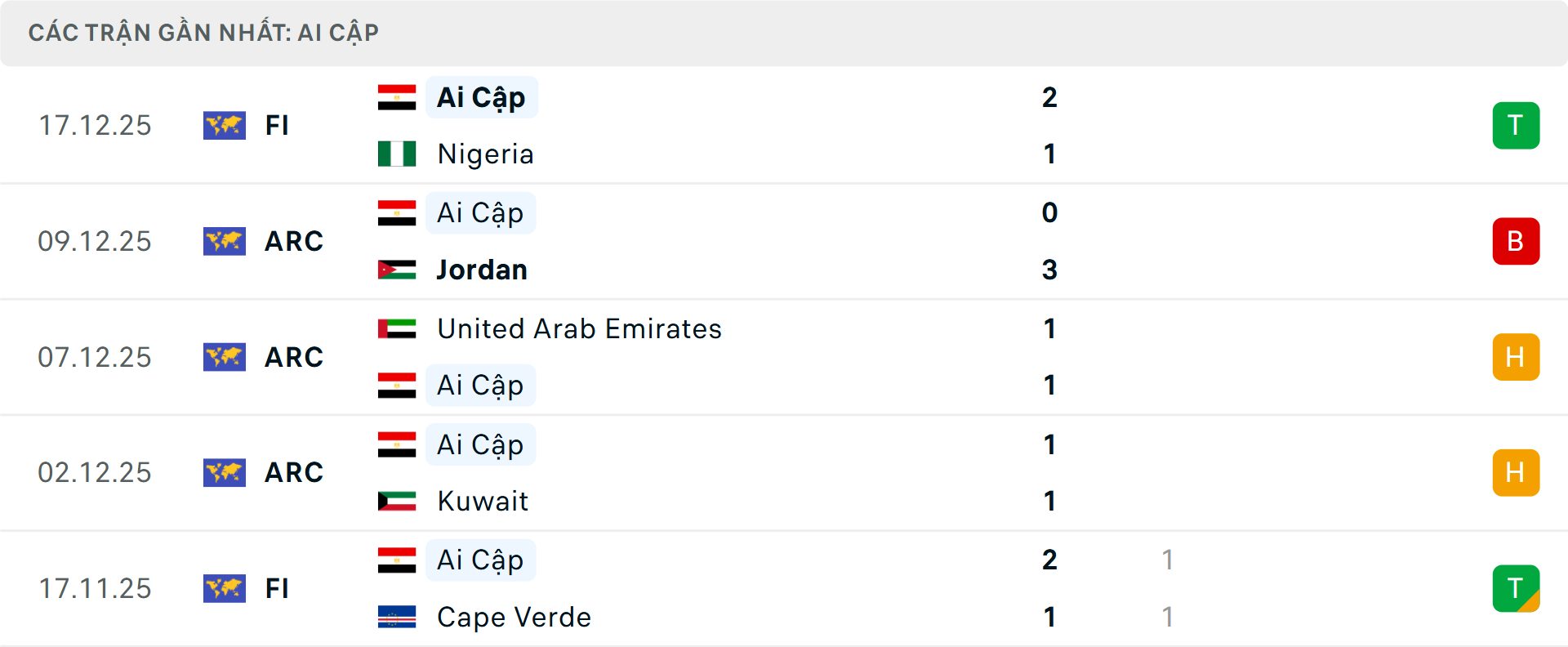Click the Nigeria flag icon
The height and width of the screenshot is (647, 1568).
[397, 154]
